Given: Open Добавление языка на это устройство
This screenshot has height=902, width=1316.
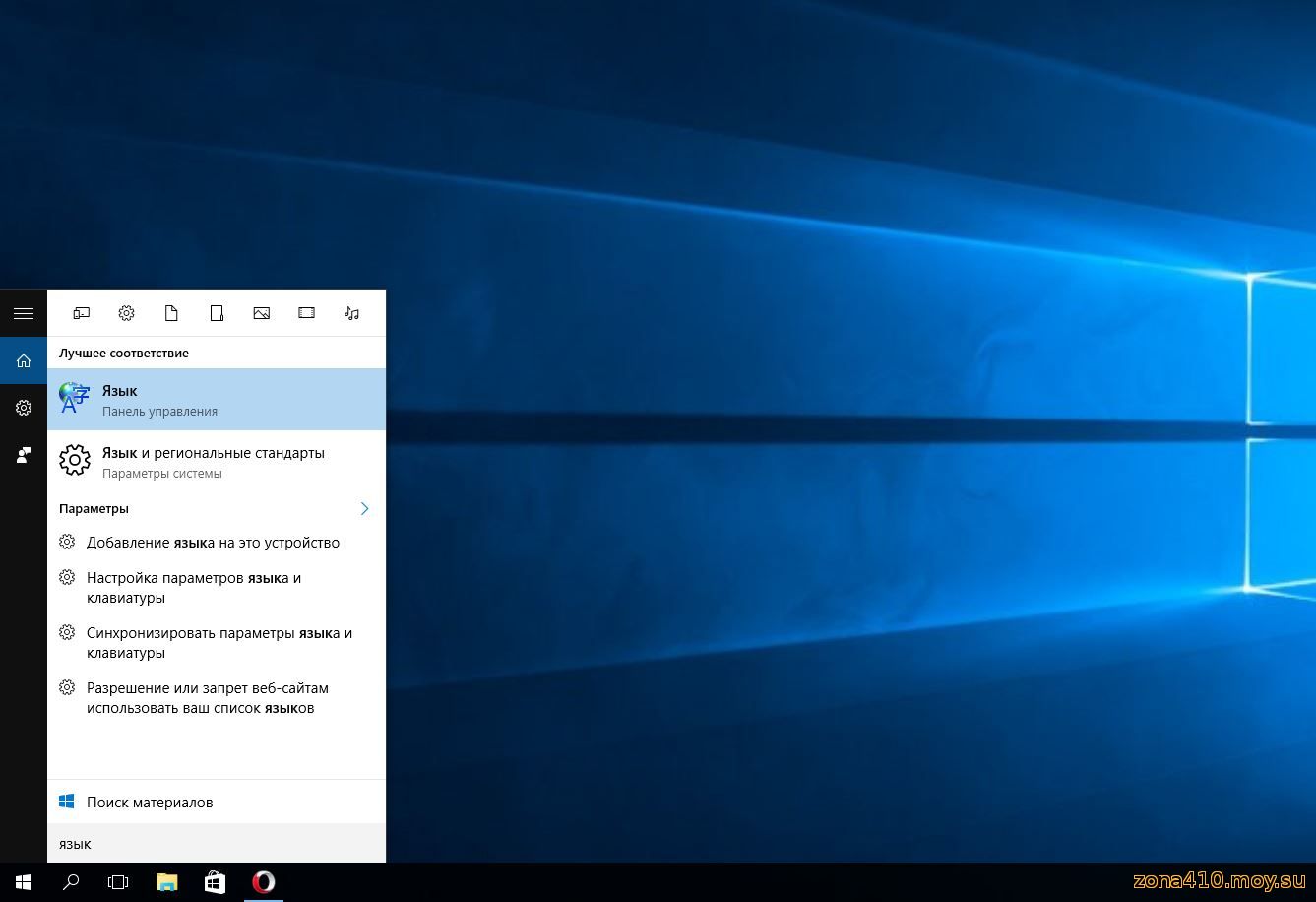Looking at the screenshot, I should pyautogui.click(x=213, y=543).
